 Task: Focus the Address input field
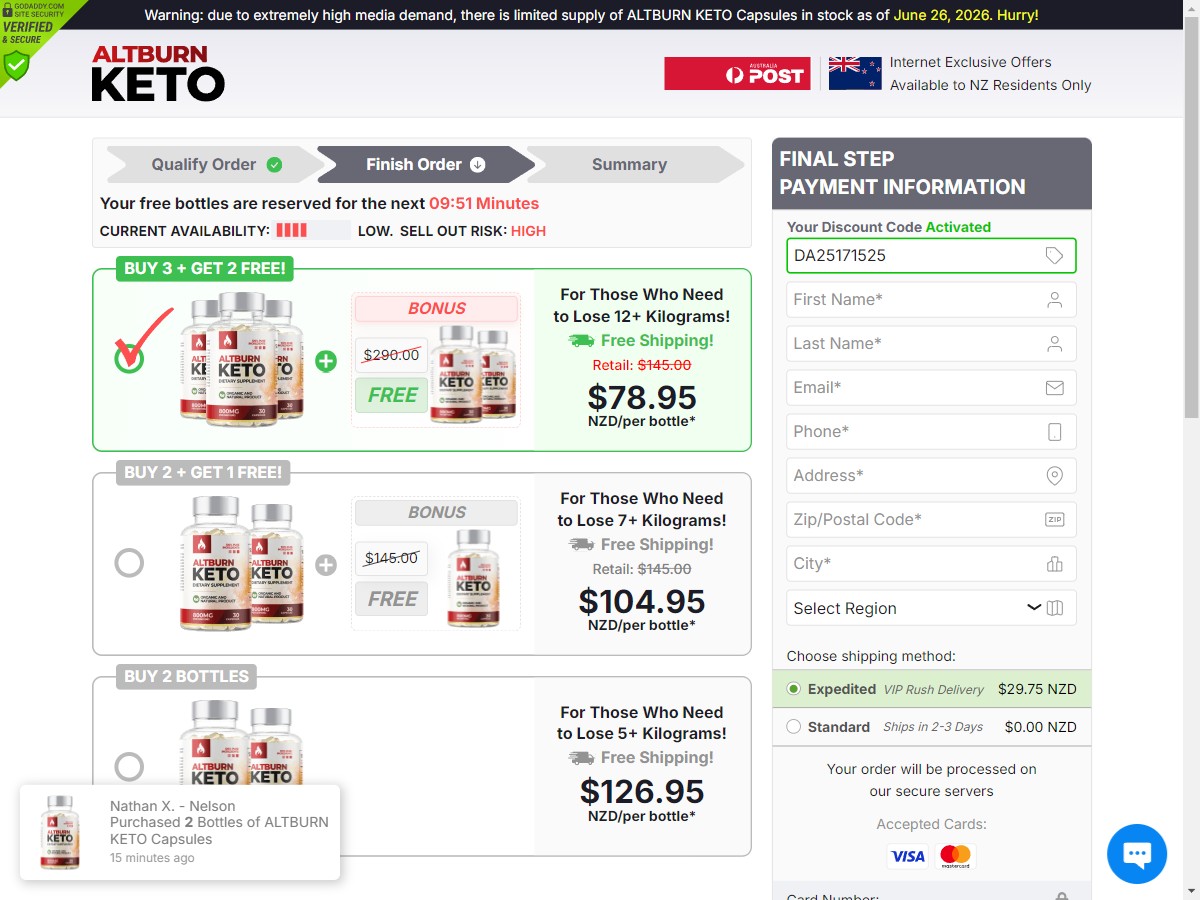931,476
